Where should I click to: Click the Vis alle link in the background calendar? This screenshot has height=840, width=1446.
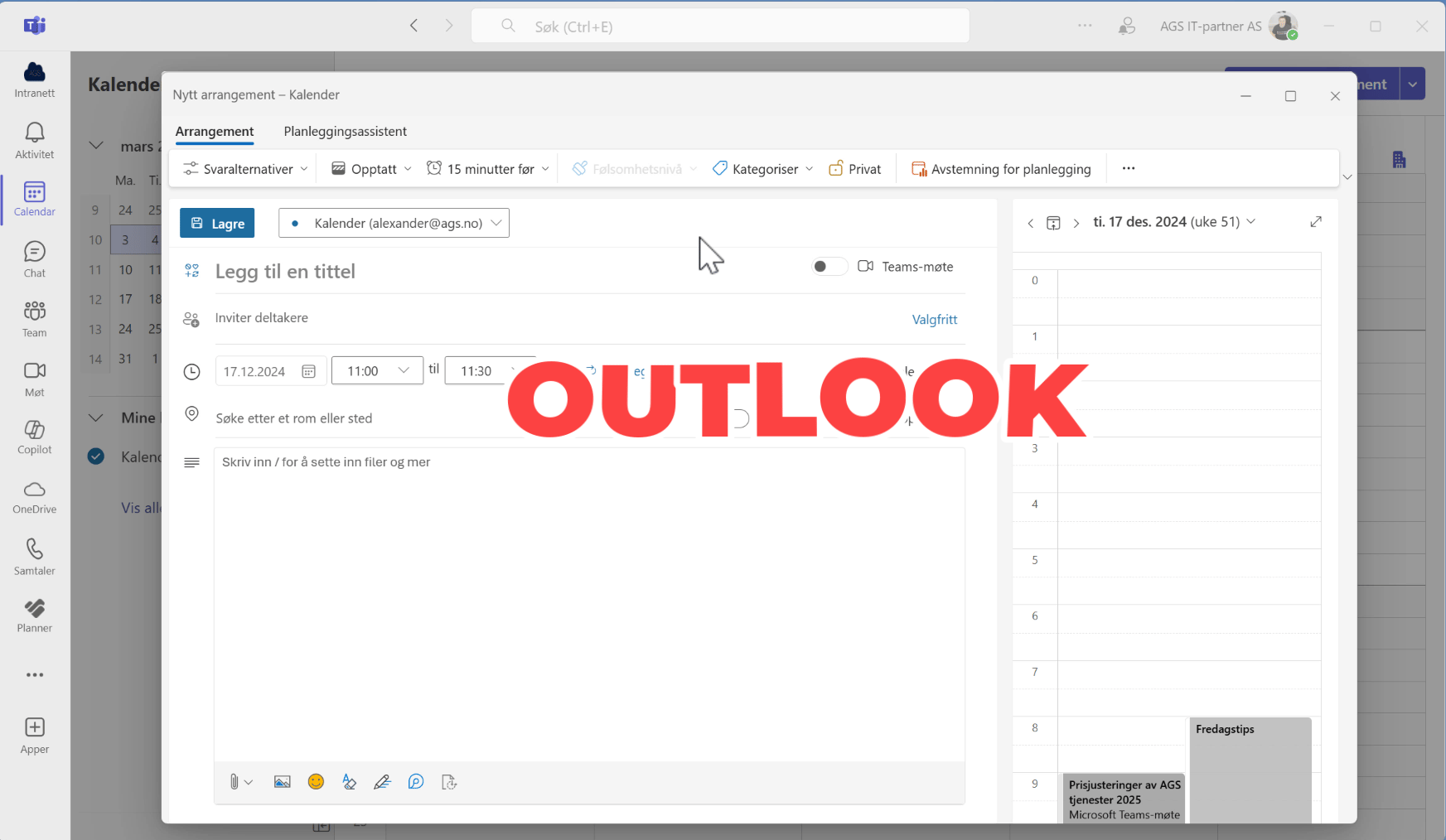tap(141, 508)
